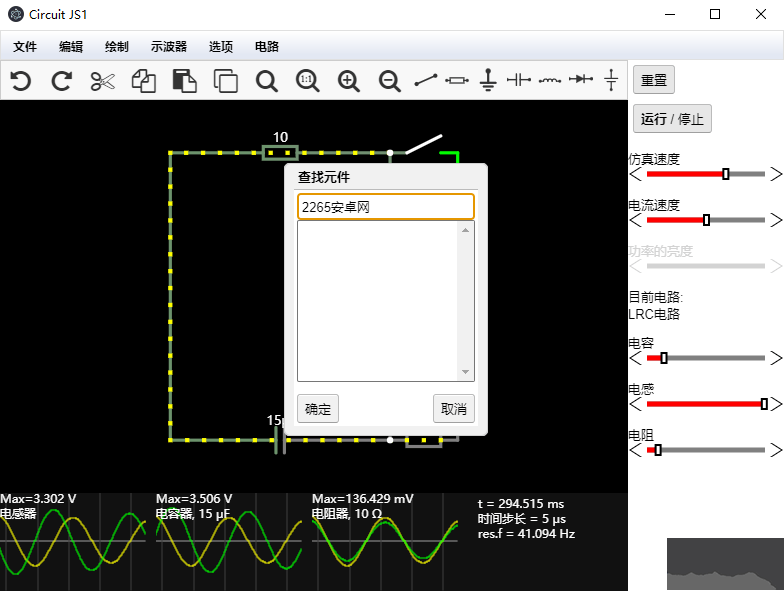This screenshot has height=591, width=784.
Task: Select the Diode tool icon
Action: (580, 79)
